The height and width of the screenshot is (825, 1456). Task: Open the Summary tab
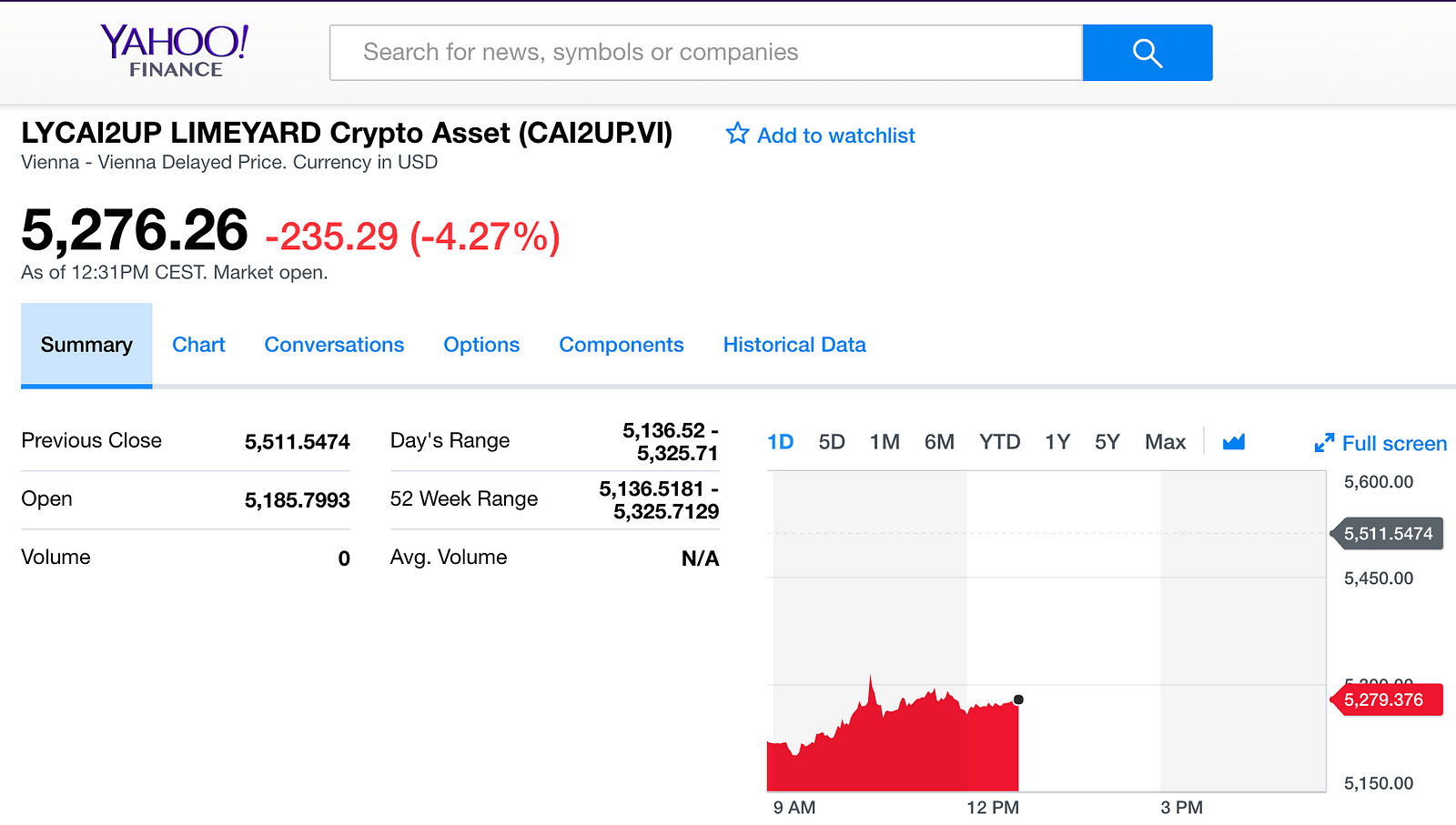point(86,345)
